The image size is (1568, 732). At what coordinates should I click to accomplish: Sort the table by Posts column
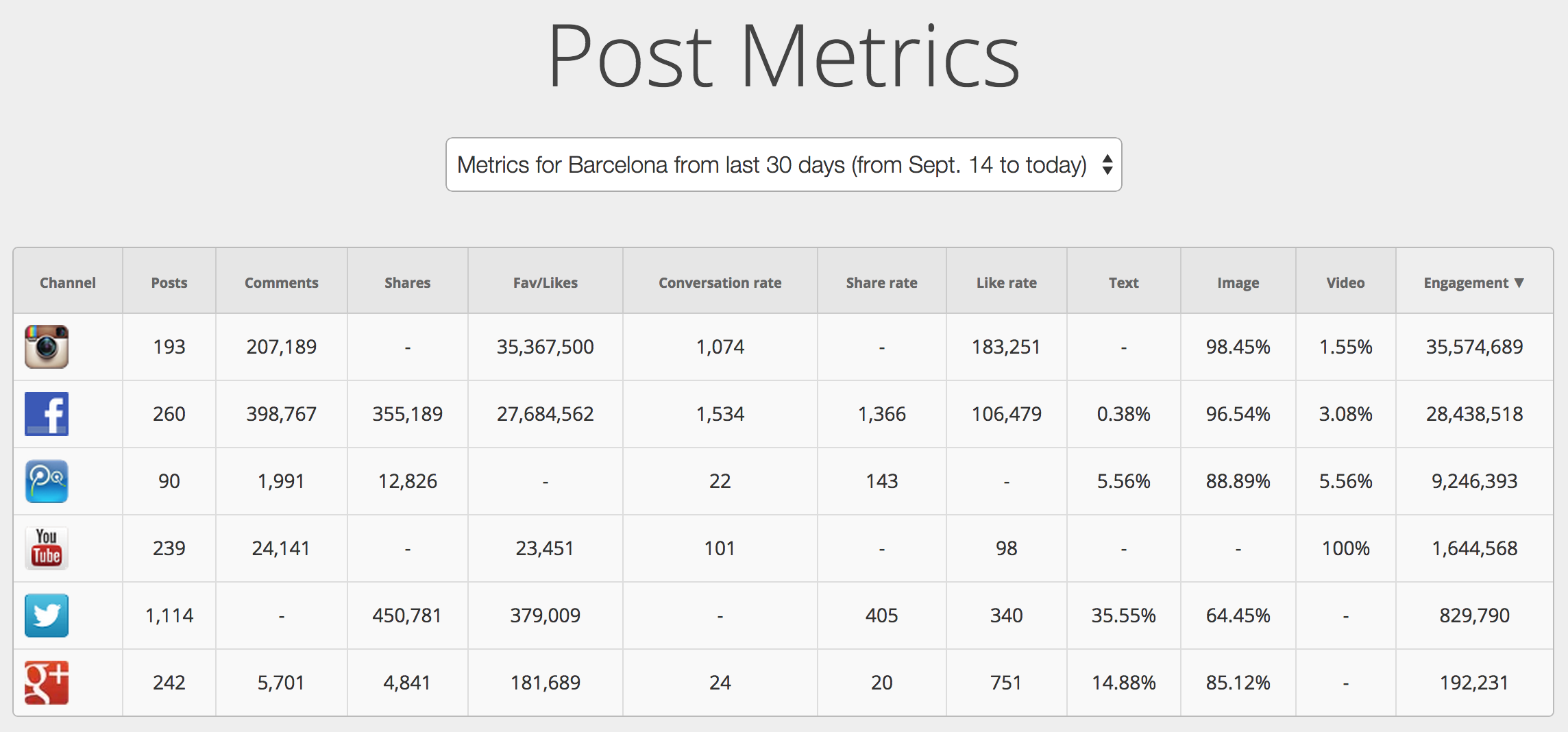[169, 282]
